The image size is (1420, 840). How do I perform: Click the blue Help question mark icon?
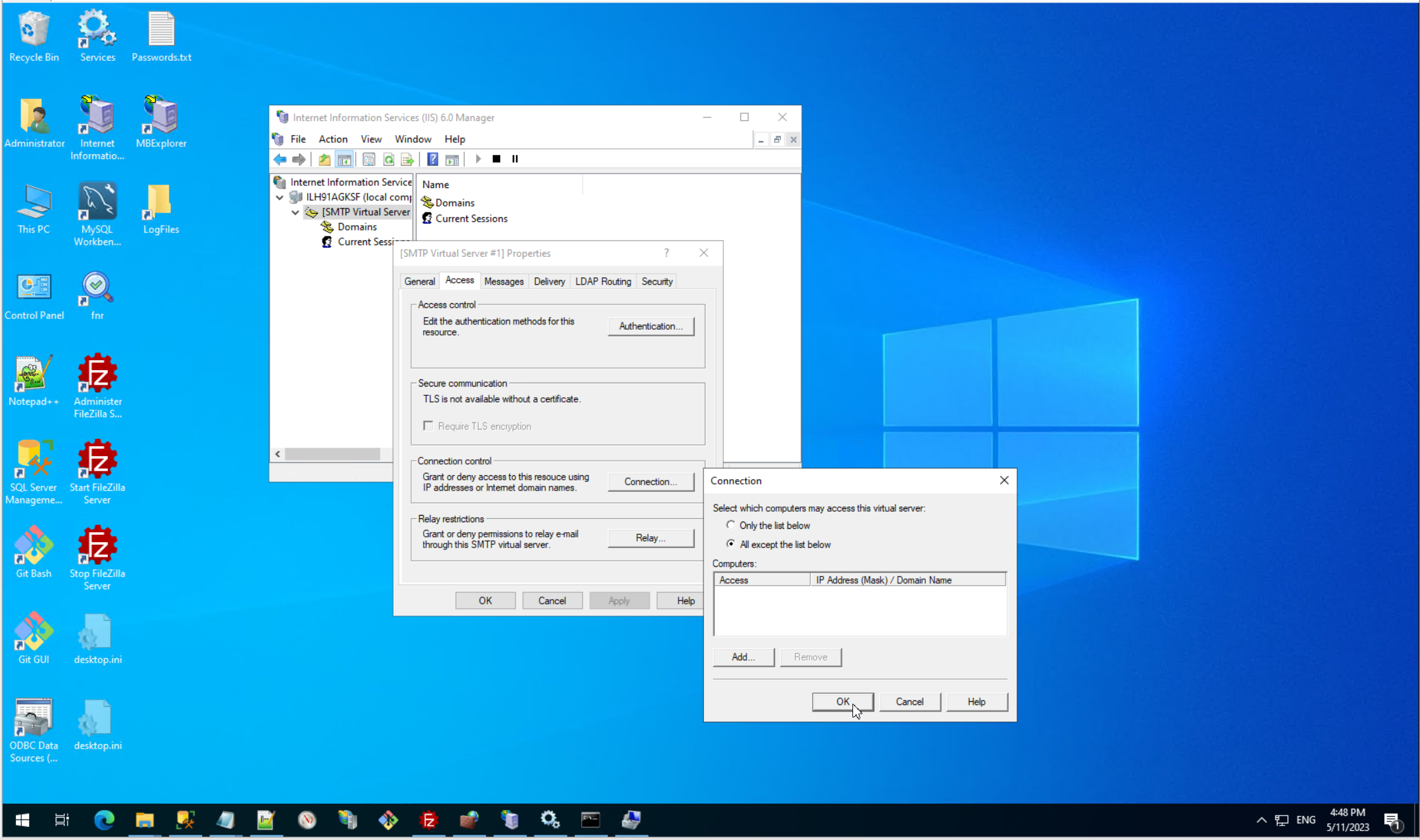tap(432, 160)
